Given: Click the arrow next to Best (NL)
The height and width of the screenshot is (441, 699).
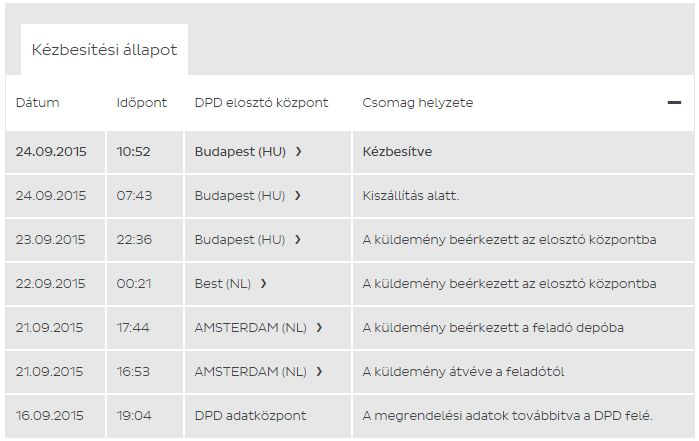Looking at the screenshot, I should (x=264, y=284).
